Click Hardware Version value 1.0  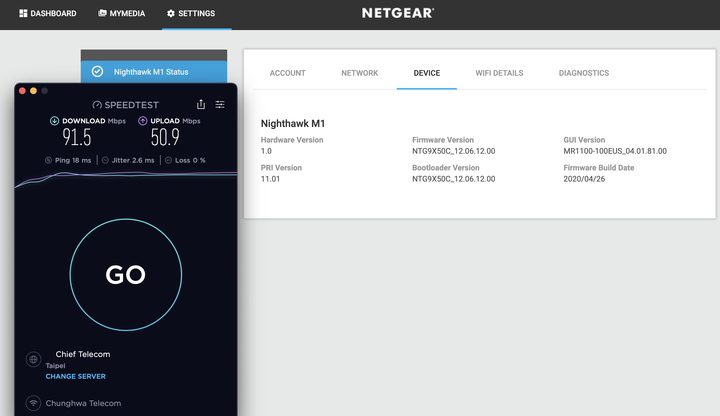(x=266, y=151)
